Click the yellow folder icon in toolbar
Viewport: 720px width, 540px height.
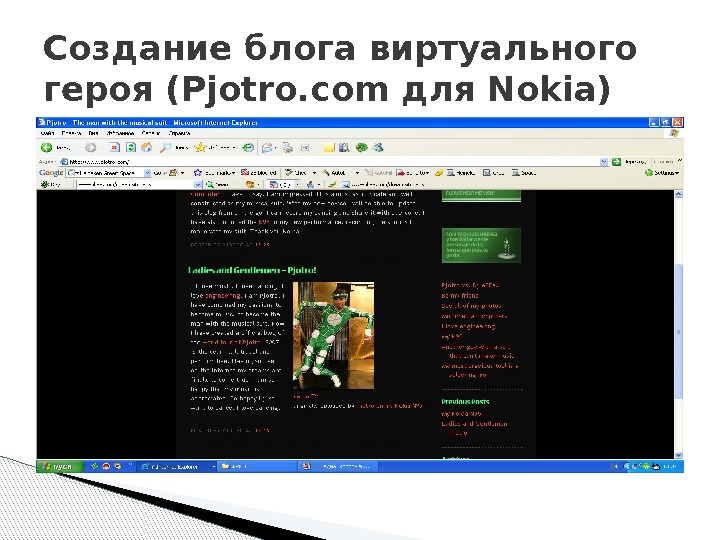(329, 147)
